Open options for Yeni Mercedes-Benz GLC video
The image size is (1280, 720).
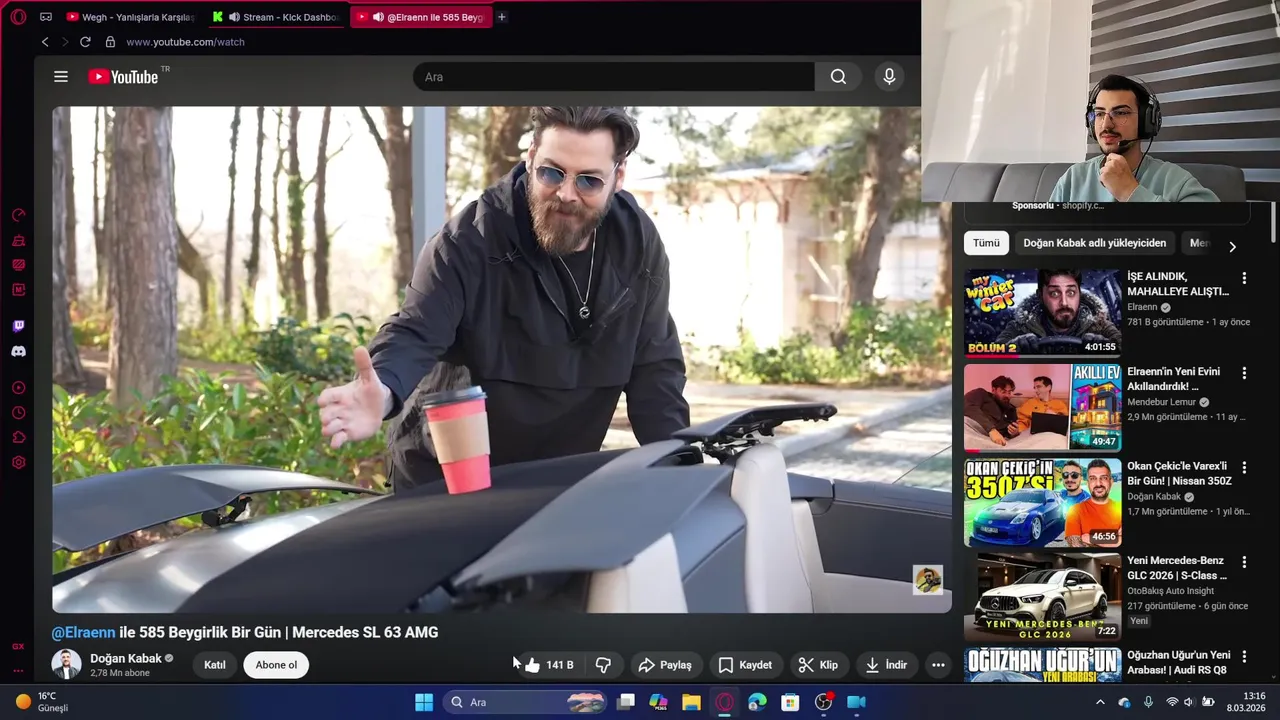click(x=1244, y=562)
